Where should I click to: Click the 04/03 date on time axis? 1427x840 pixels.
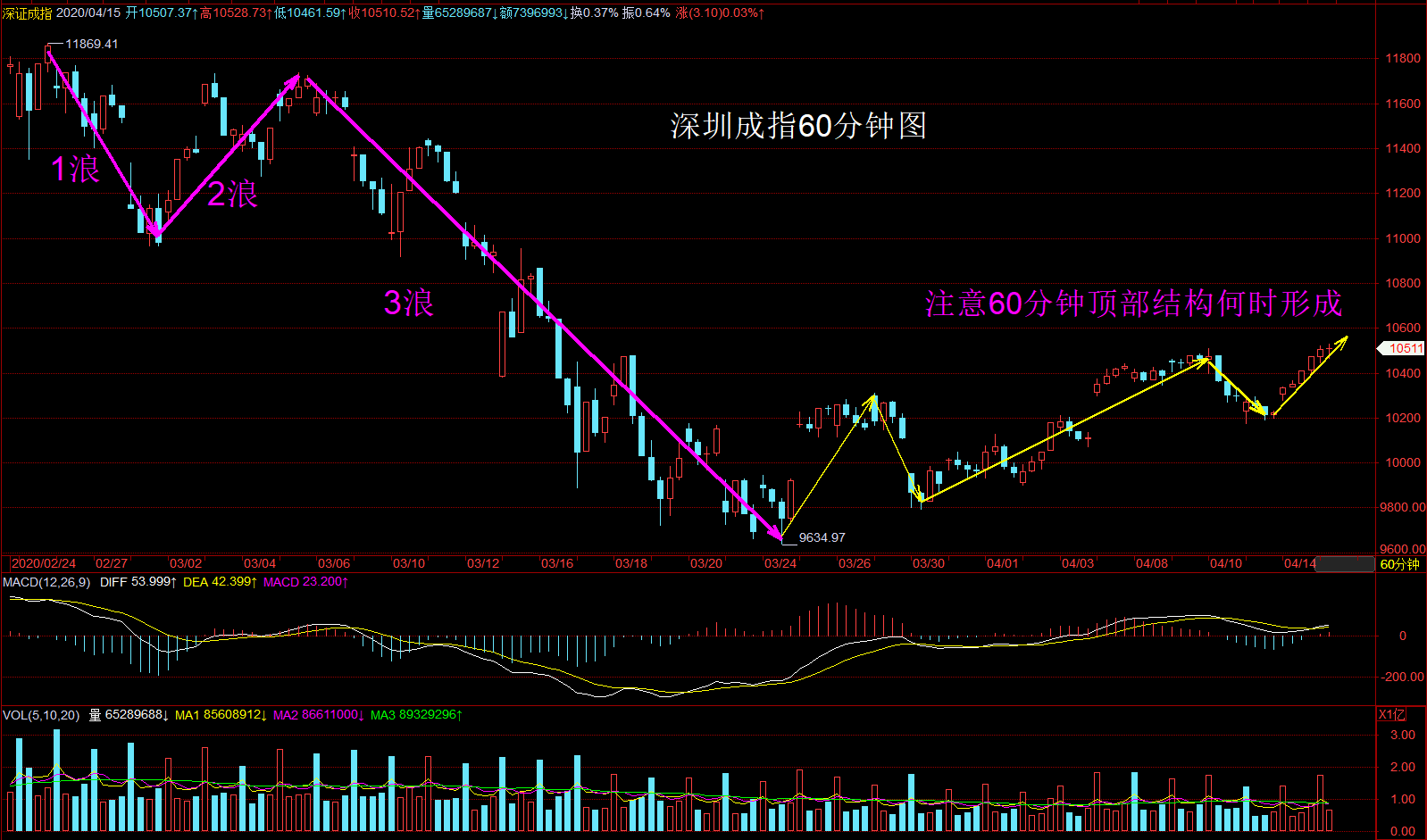point(1078,563)
